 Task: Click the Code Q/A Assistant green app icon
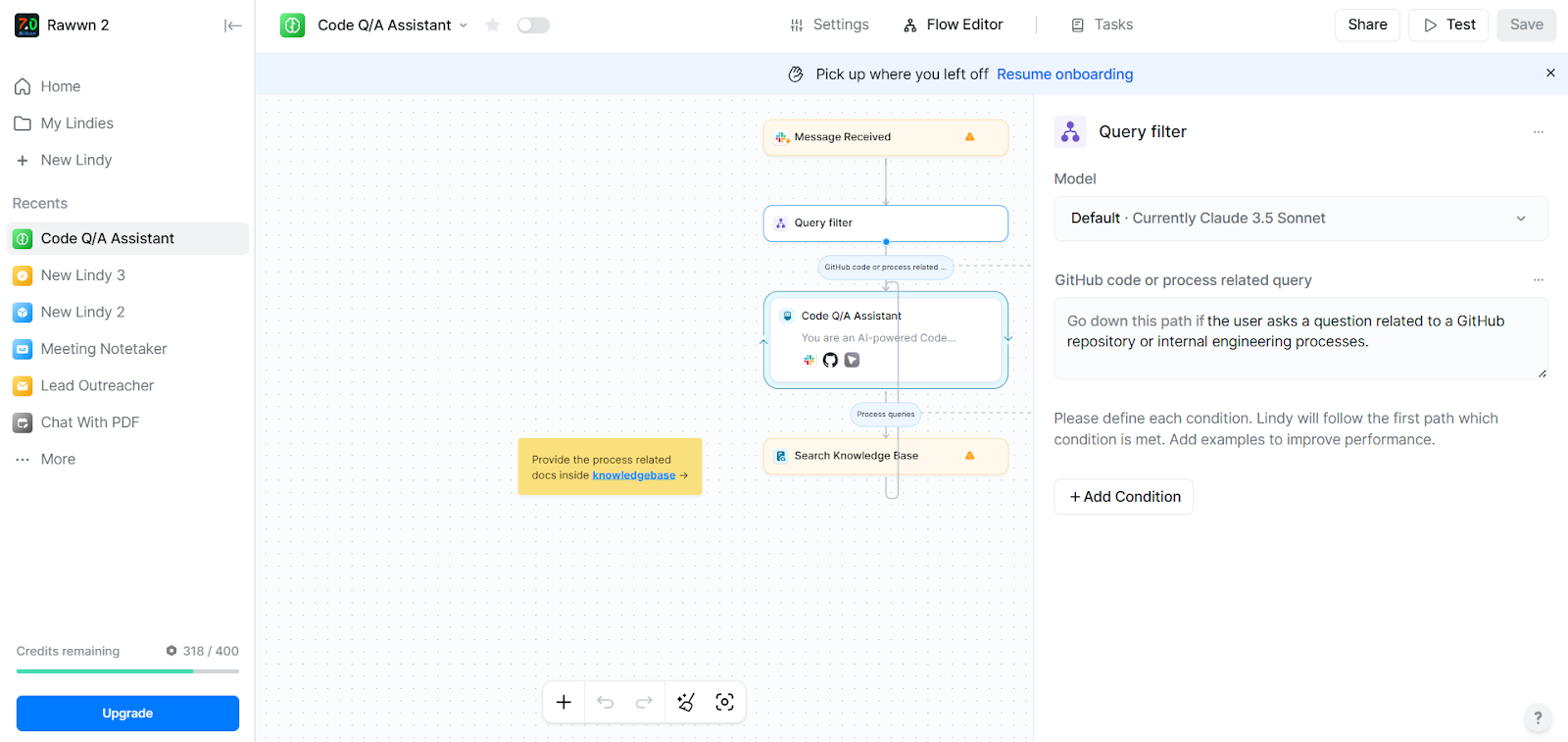click(292, 25)
